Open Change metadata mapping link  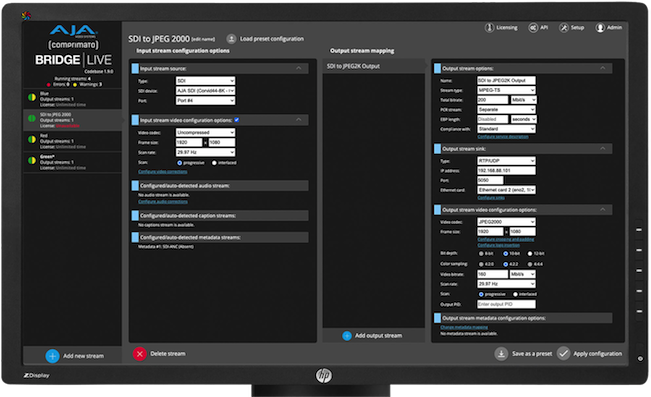(464, 327)
